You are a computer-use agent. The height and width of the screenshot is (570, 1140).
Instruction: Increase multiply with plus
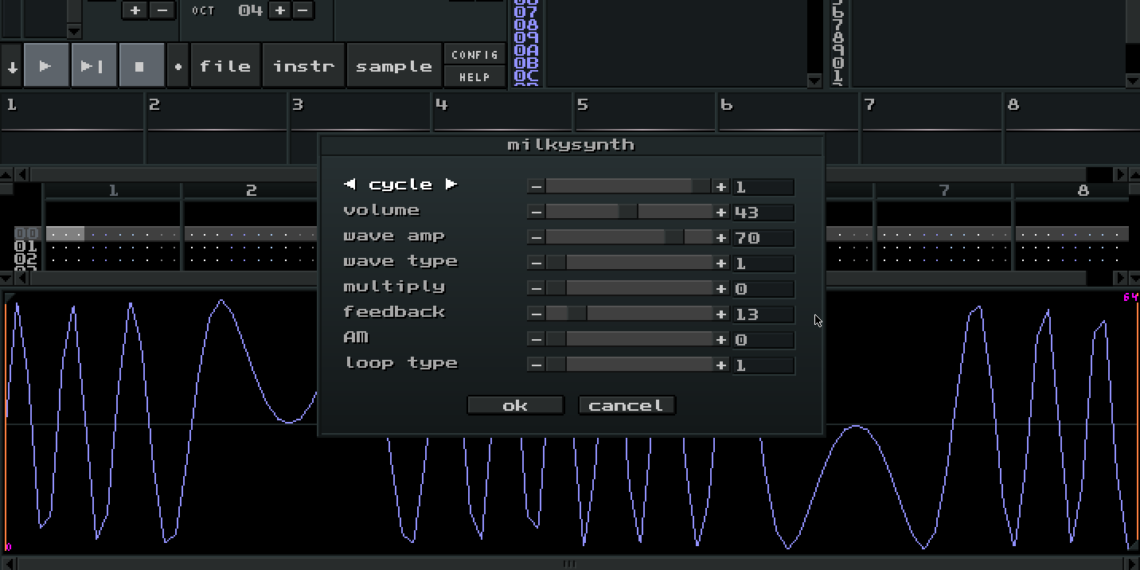[x=721, y=289]
